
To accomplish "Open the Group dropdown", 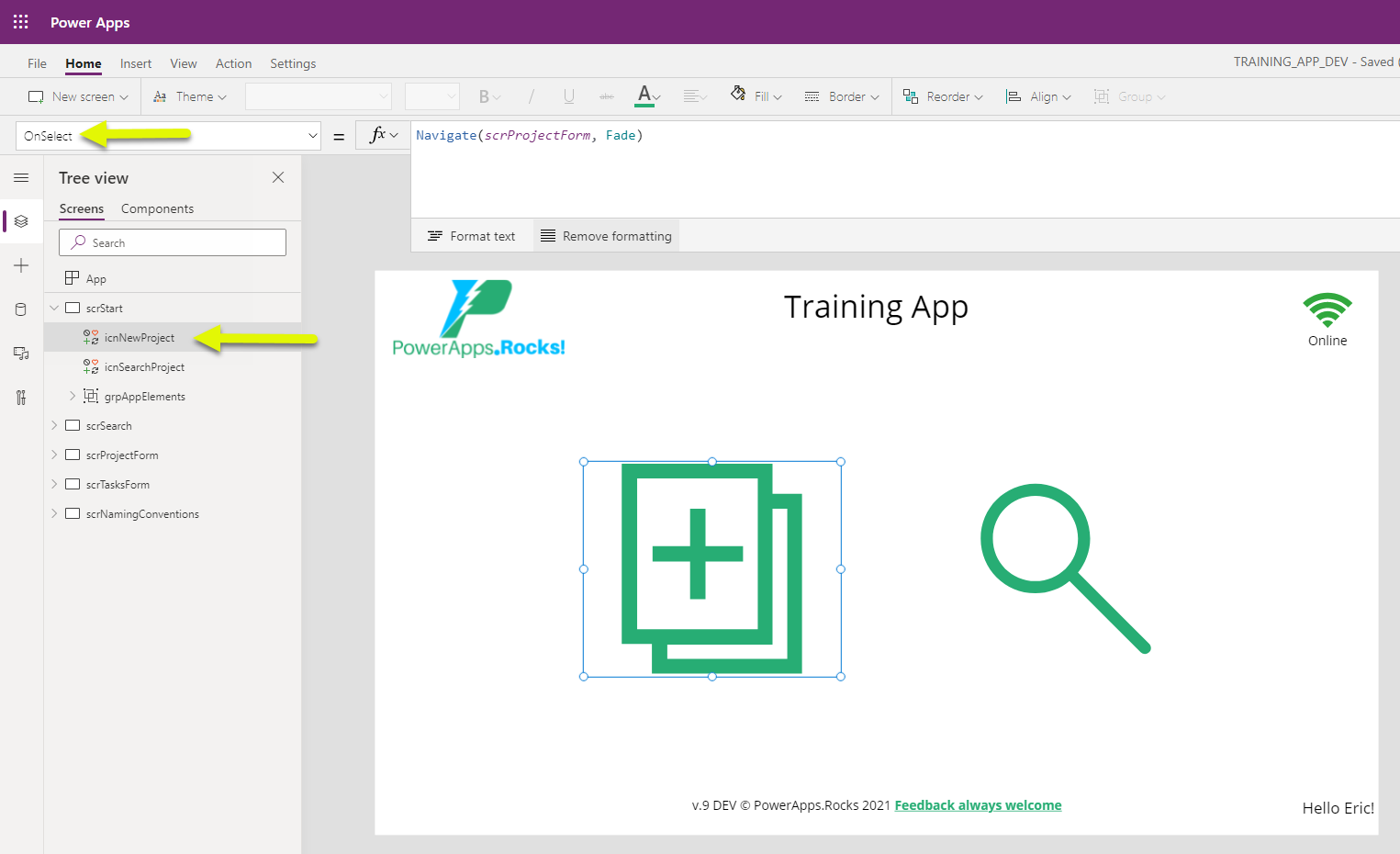I will (1129, 96).
